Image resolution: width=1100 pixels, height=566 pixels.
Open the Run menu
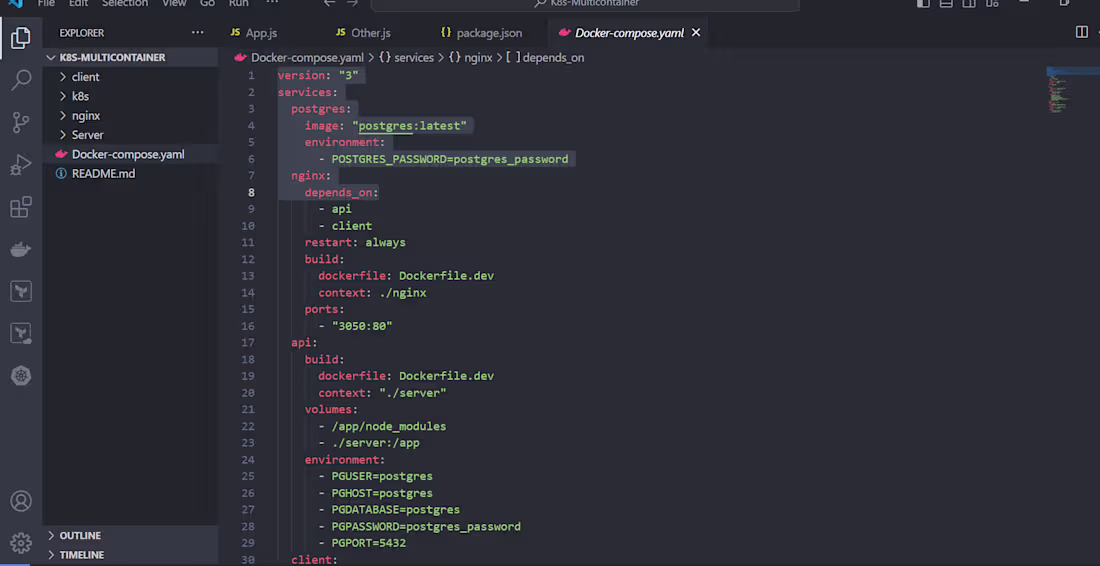coord(239,4)
